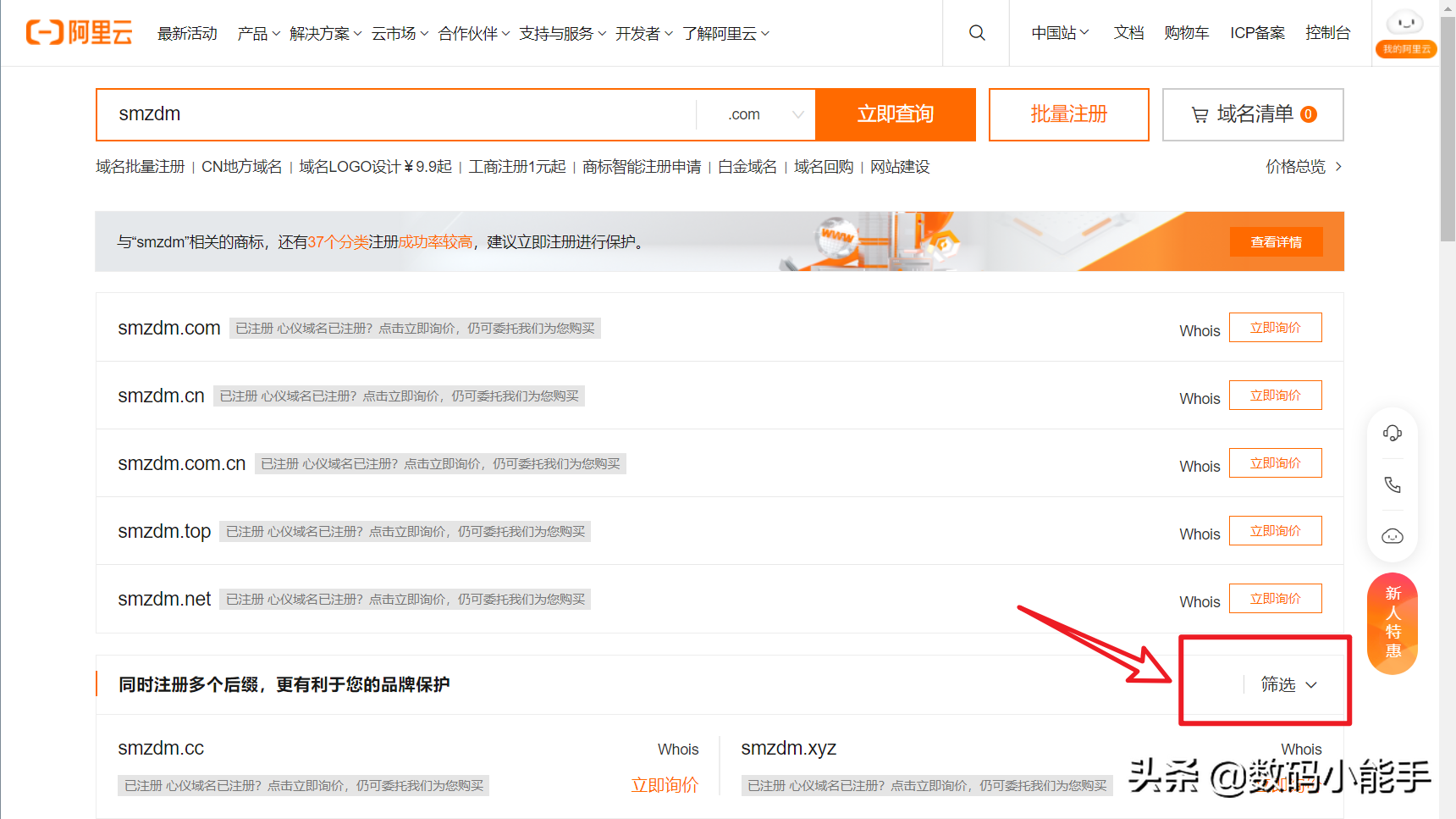
Task: Open the 工商注册1元起 link
Action: pyautogui.click(x=517, y=167)
